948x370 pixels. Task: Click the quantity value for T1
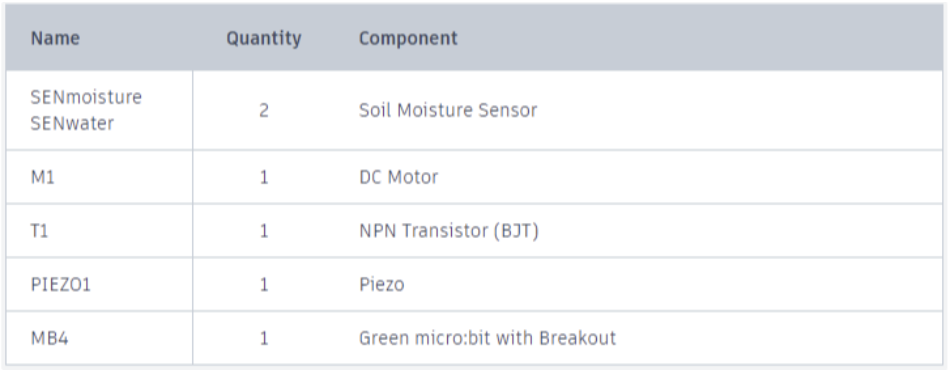point(264,231)
